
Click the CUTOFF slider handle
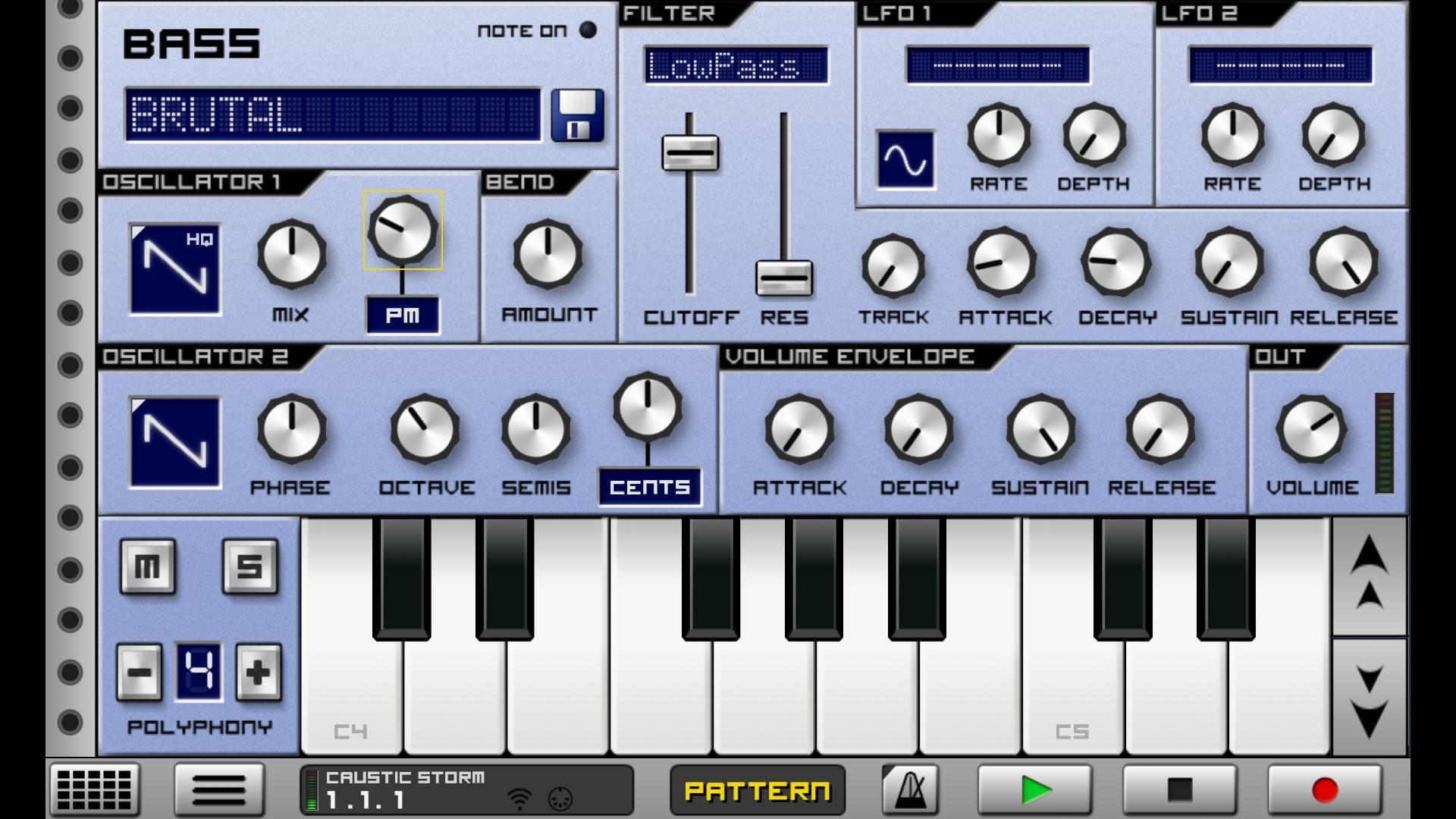coord(691,152)
